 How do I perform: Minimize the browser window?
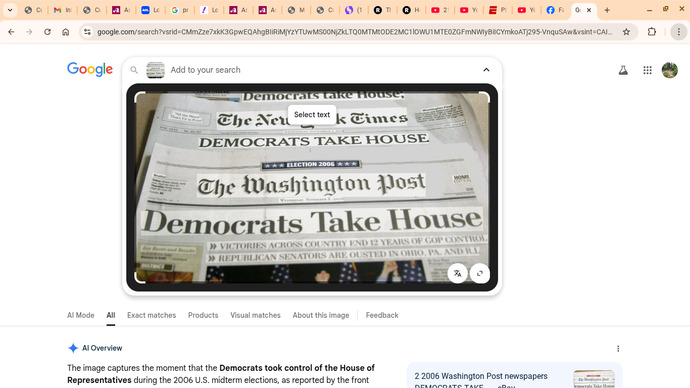click(650, 10)
